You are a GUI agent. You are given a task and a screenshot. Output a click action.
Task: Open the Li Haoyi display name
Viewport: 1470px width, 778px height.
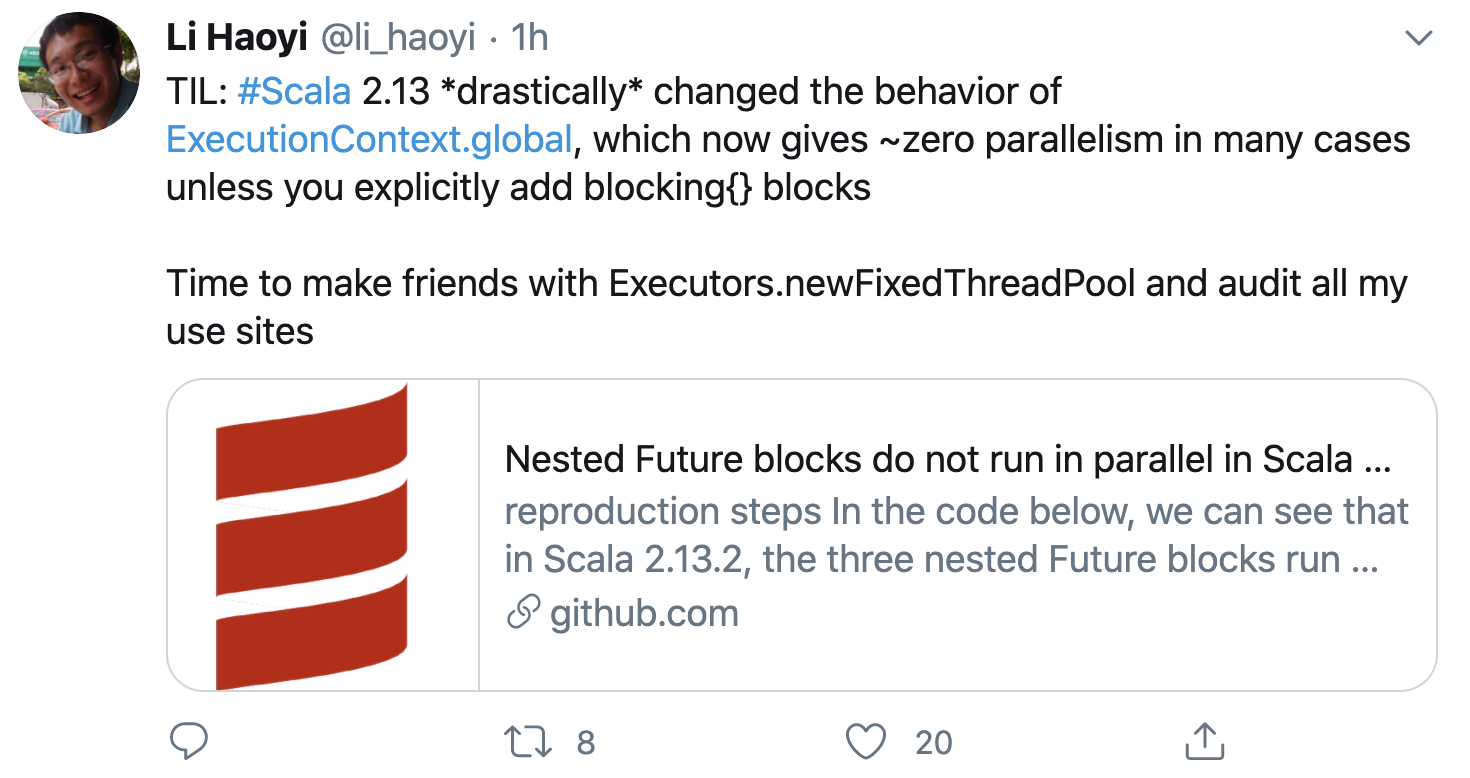(x=236, y=38)
